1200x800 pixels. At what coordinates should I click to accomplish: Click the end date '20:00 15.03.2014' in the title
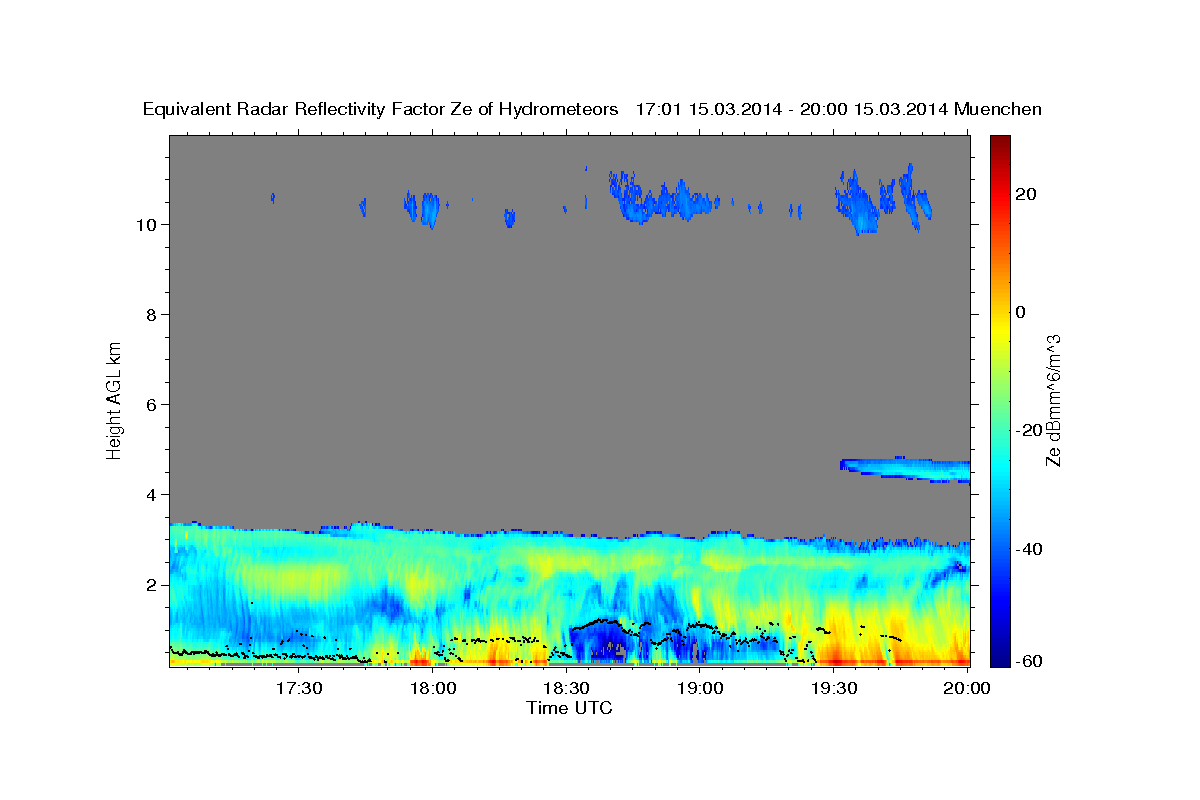click(x=872, y=109)
